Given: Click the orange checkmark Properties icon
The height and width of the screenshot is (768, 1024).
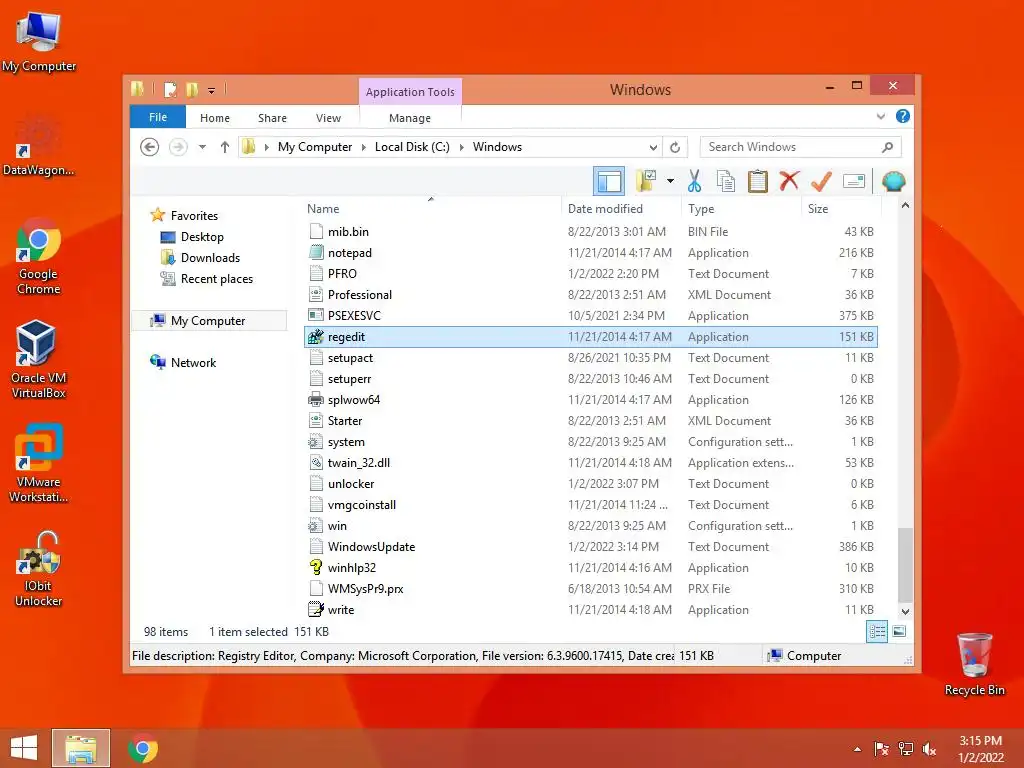Looking at the screenshot, I should tap(821, 181).
